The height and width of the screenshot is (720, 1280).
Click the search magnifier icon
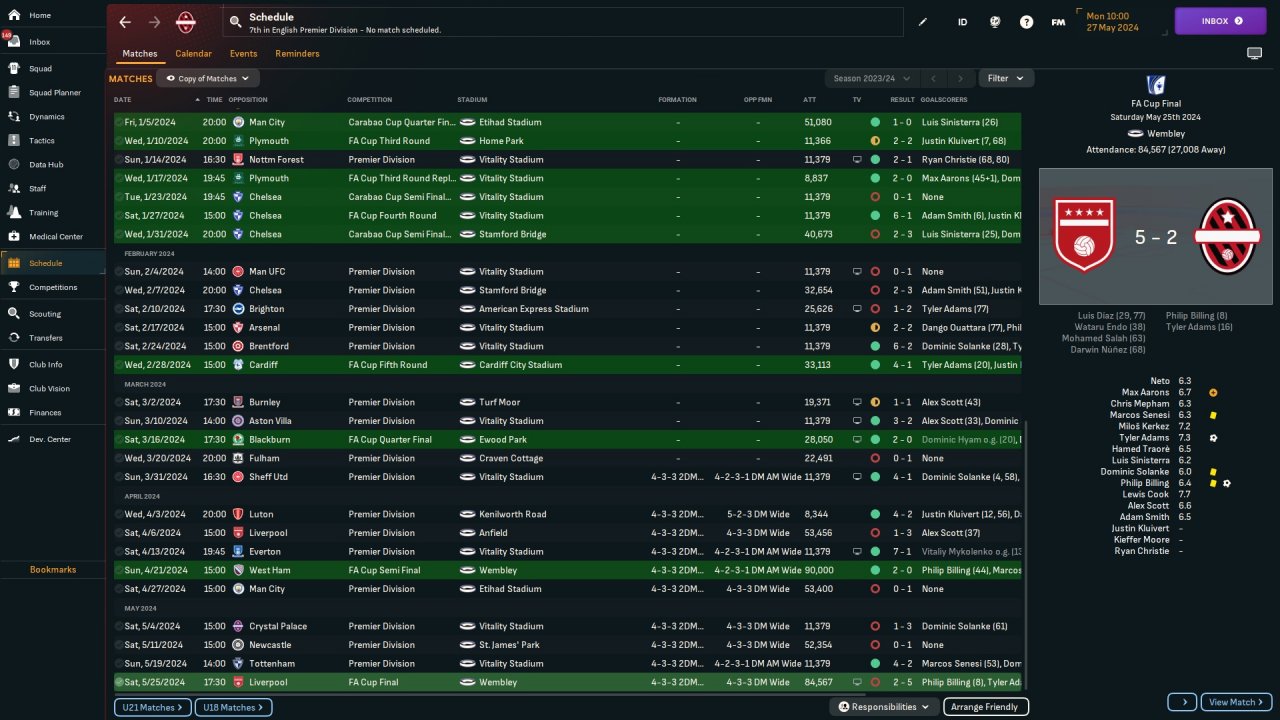235,21
